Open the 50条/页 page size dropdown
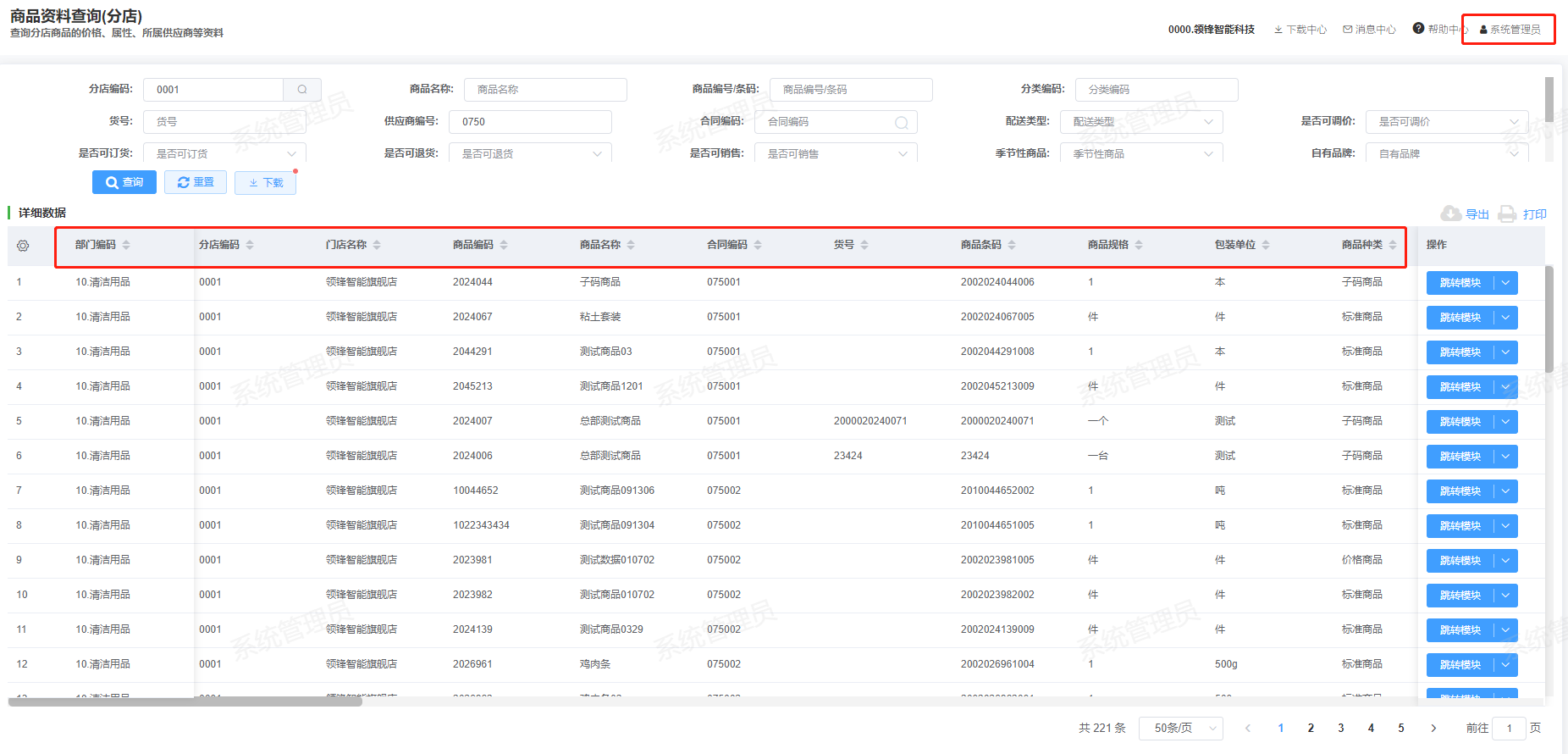This screenshot has height=754, width=1568. point(1181,728)
